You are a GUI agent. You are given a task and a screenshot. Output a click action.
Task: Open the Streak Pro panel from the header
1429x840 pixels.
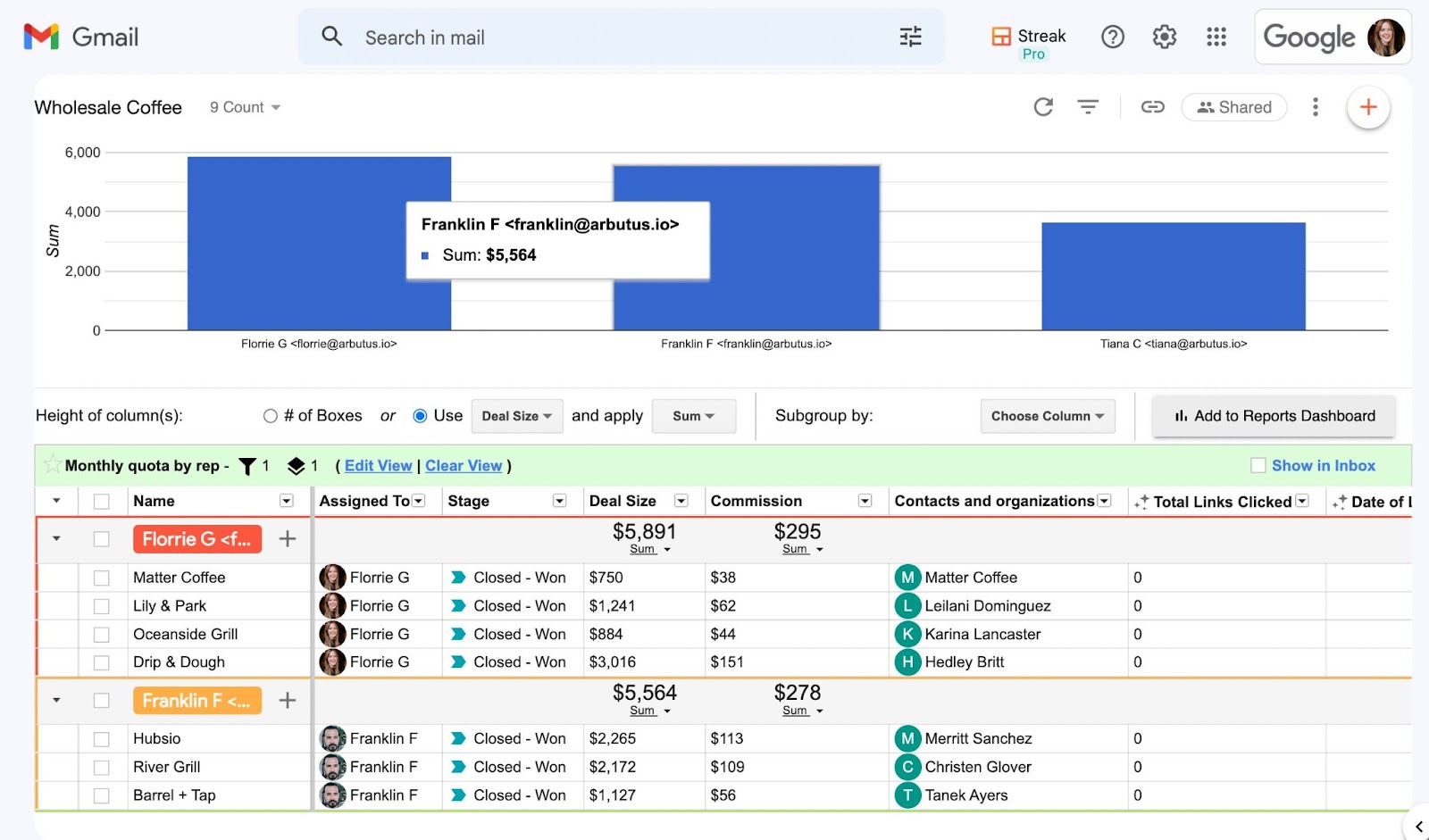[x=1028, y=37]
